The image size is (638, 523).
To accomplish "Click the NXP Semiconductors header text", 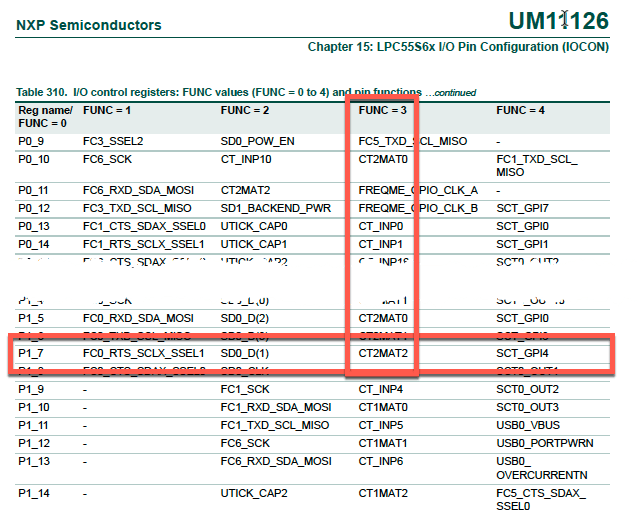I will click(x=89, y=25).
